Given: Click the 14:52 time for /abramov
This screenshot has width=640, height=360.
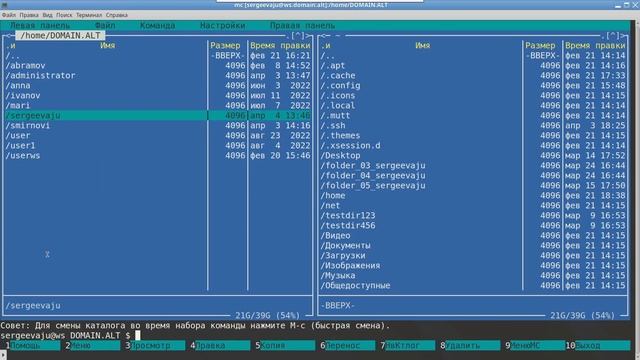Looking at the screenshot, I should (298, 65).
